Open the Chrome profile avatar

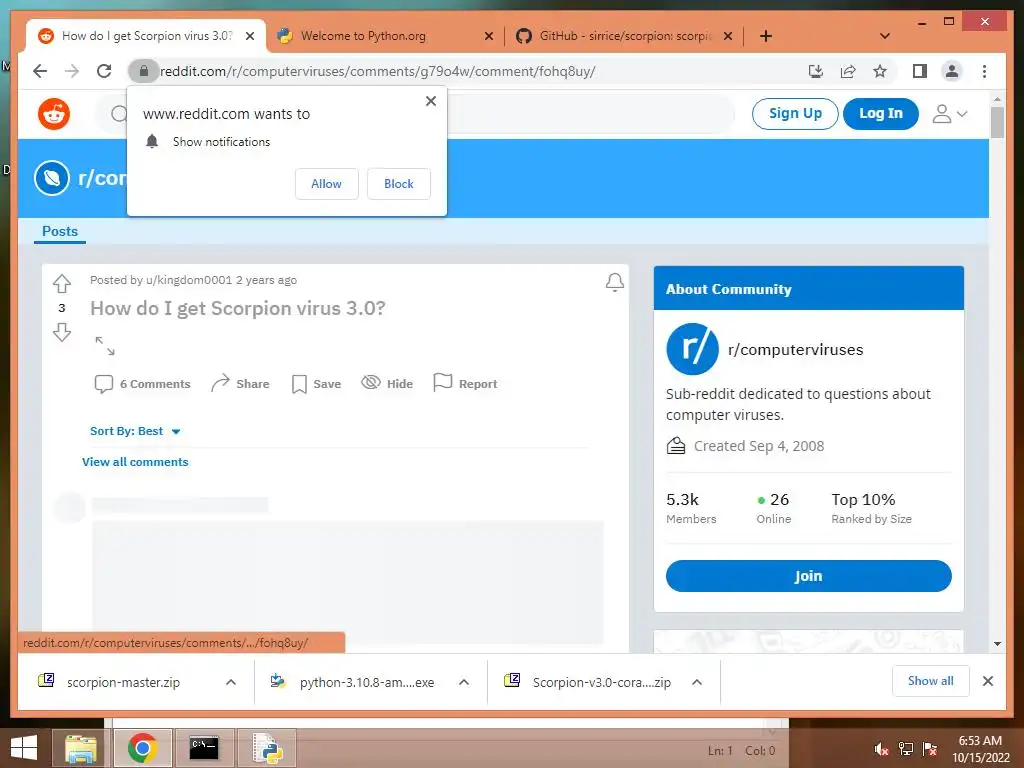pyautogui.click(x=952, y=71)
